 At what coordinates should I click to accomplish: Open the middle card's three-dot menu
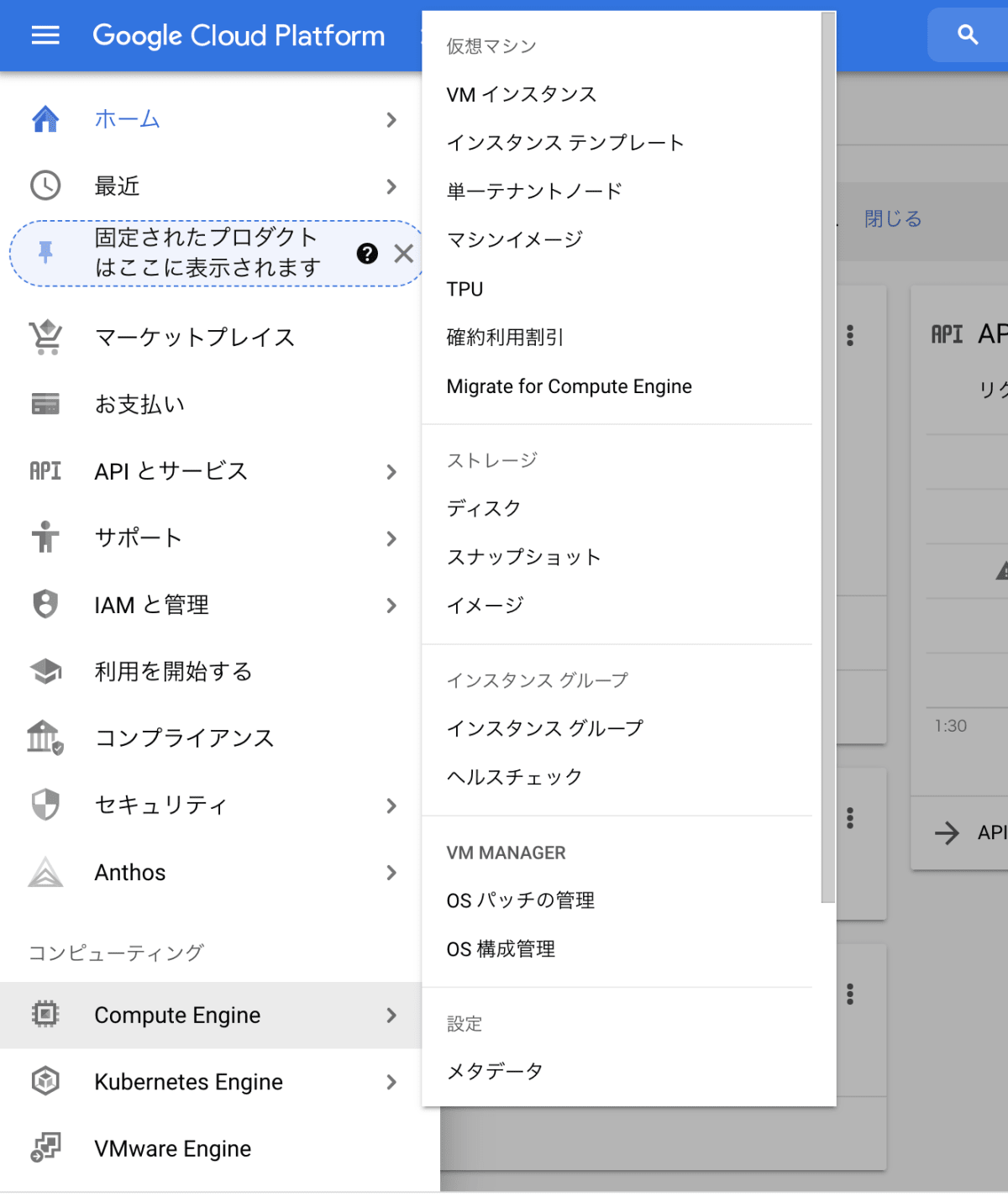[850, 818]
